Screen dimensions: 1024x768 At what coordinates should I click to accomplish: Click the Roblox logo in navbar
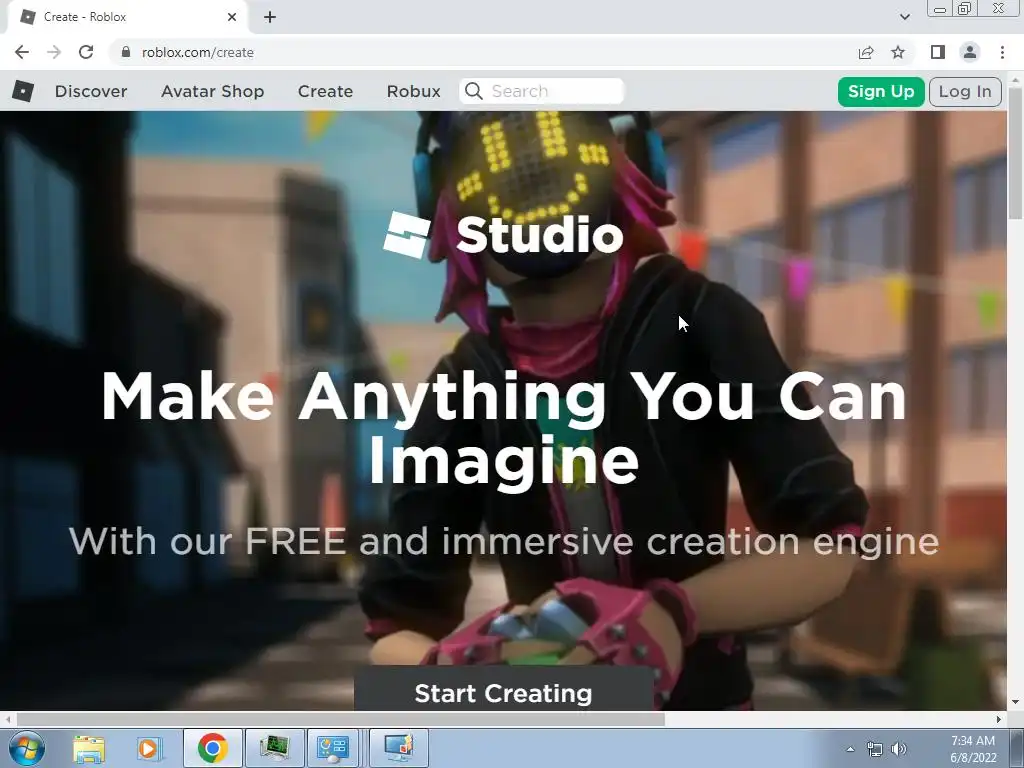click(23, 91)
